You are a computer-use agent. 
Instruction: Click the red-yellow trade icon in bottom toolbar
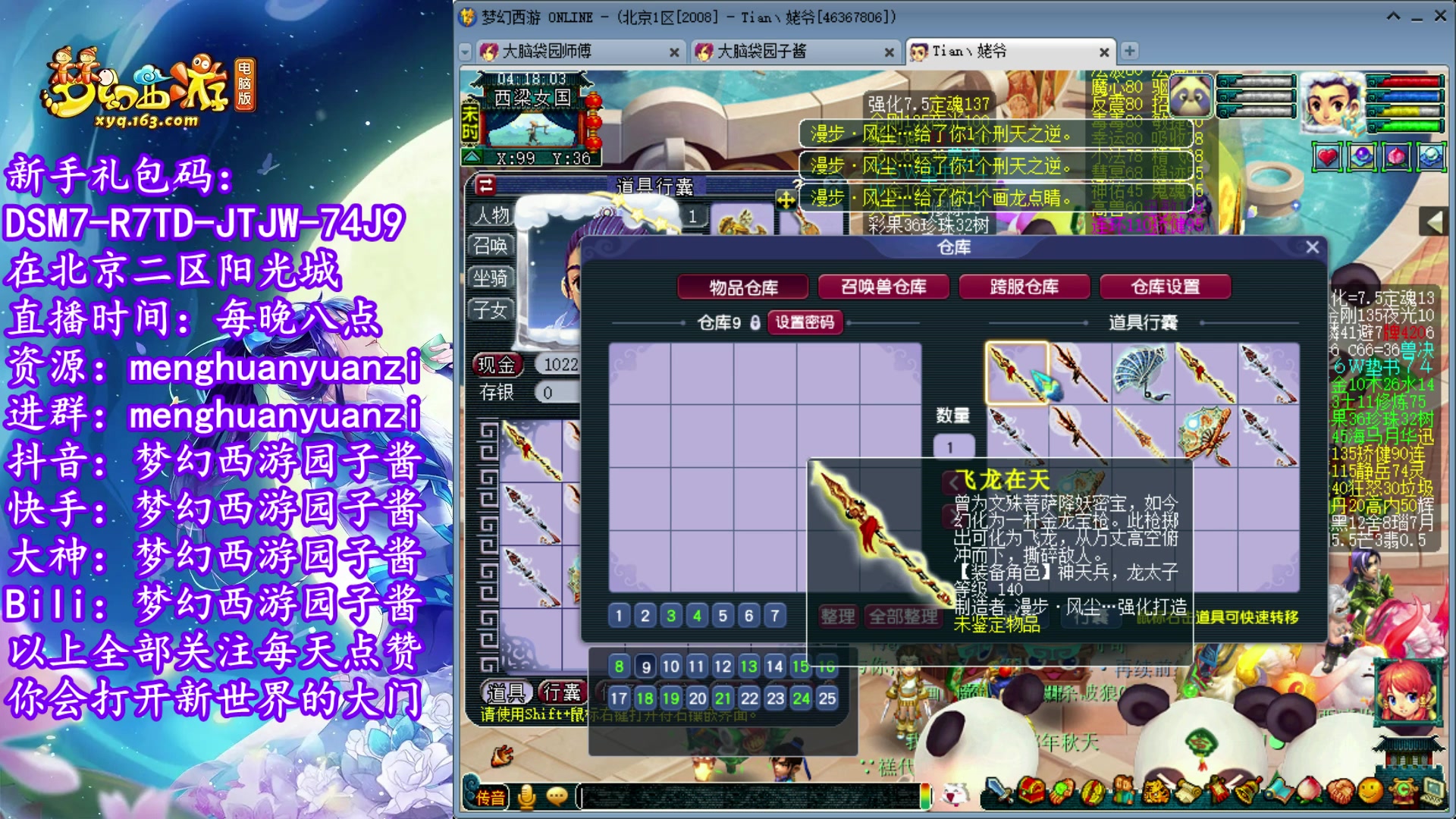pyautogui.click(x=1094, y=792)
